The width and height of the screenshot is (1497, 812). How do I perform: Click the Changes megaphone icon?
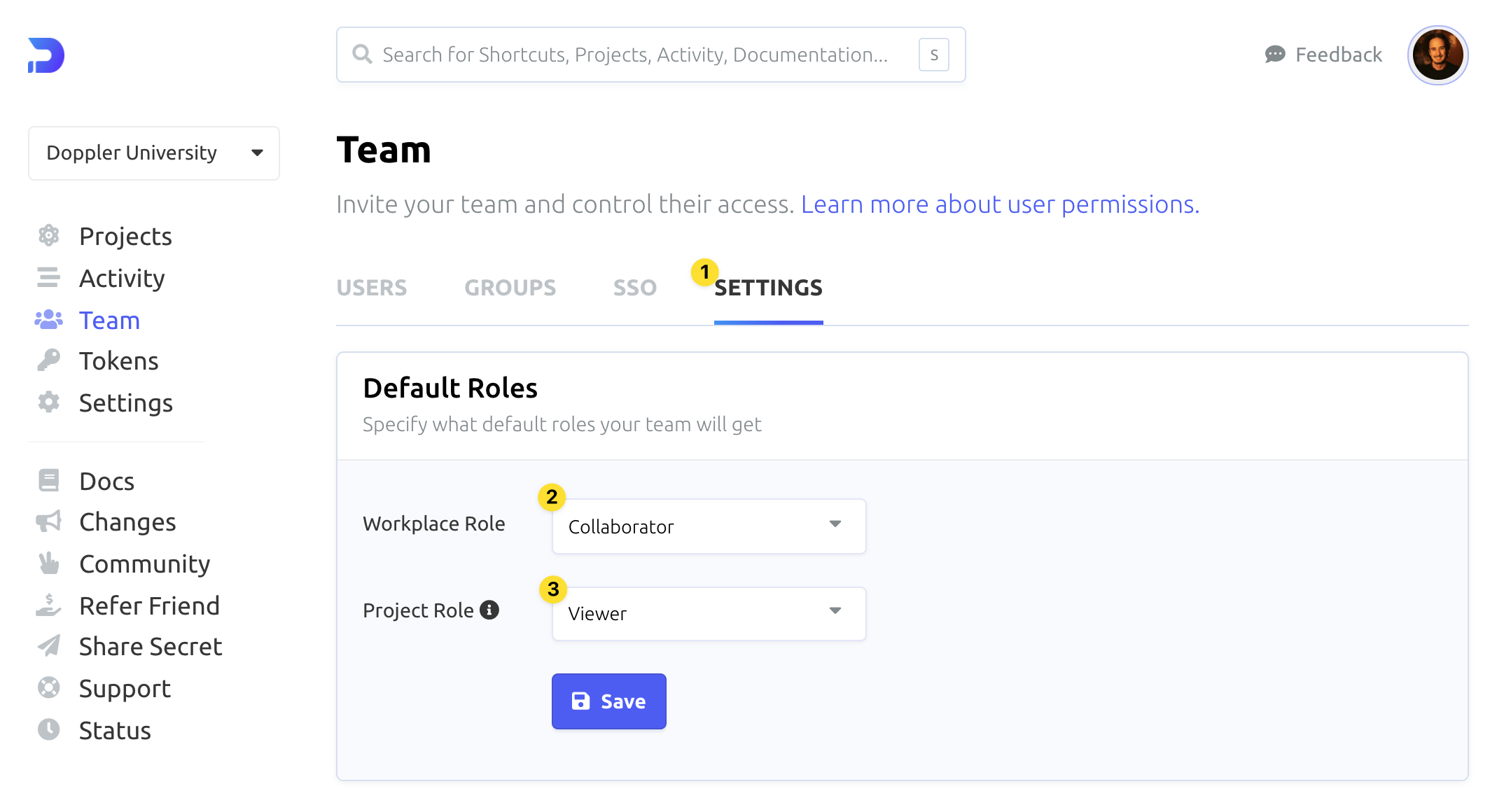48,521
